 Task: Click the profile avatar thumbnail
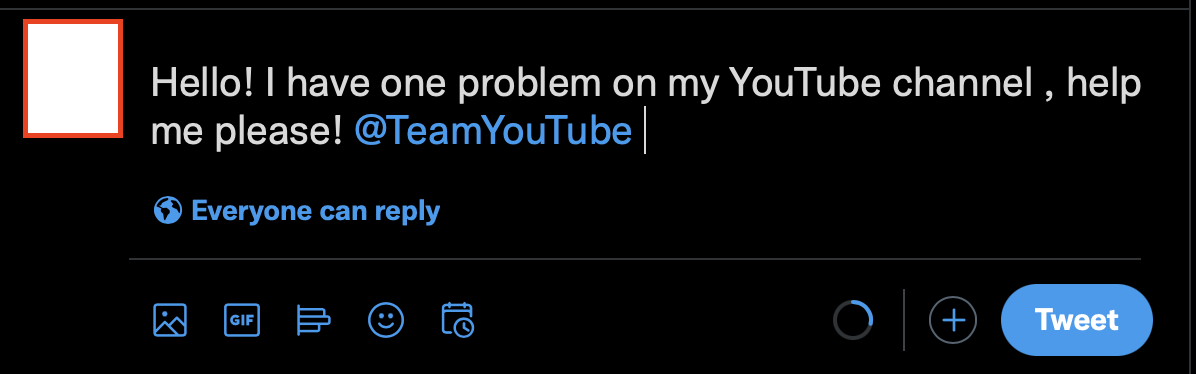pyautogui.click(x=73, y=79)
